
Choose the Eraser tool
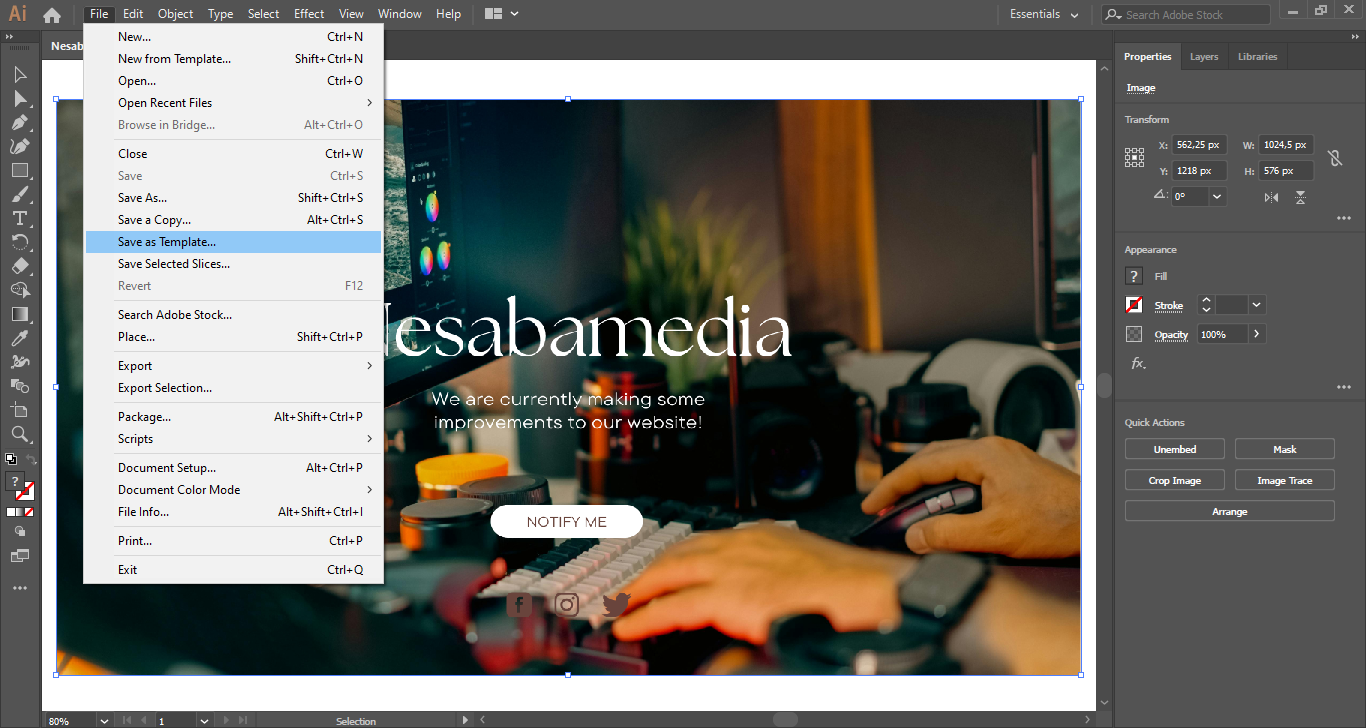20,266
